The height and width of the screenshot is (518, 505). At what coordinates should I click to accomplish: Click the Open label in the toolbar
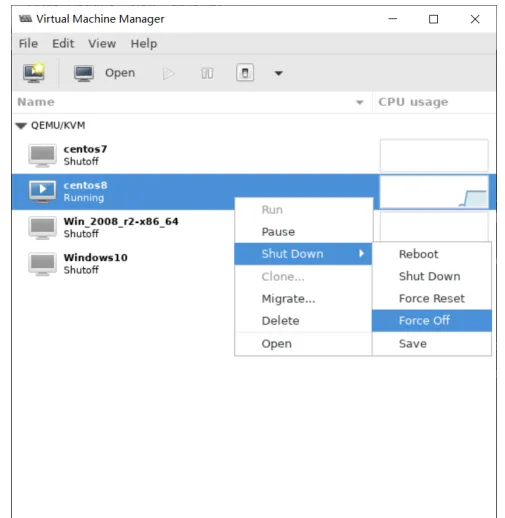pos(120,73)
